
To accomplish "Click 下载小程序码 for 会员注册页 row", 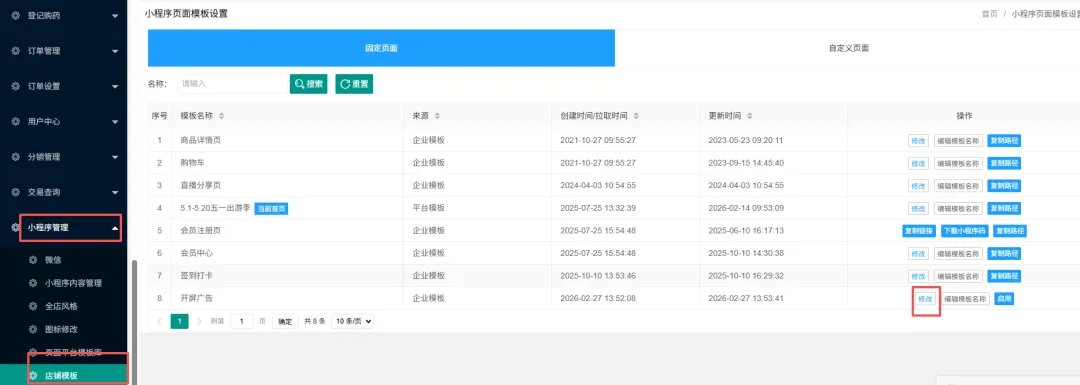I will click(x=964, y=231).
